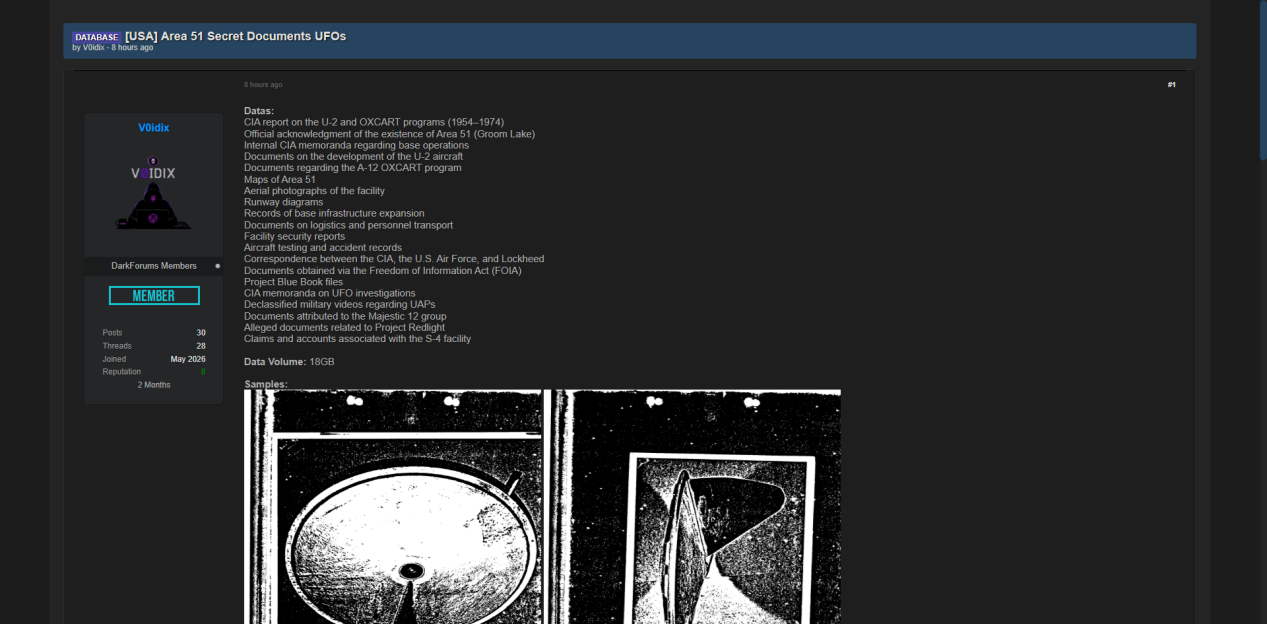Click the 'Data Volume: 18GB' line
The height and width of the screenshot is (624, 1267).
(x=289, y=361)
